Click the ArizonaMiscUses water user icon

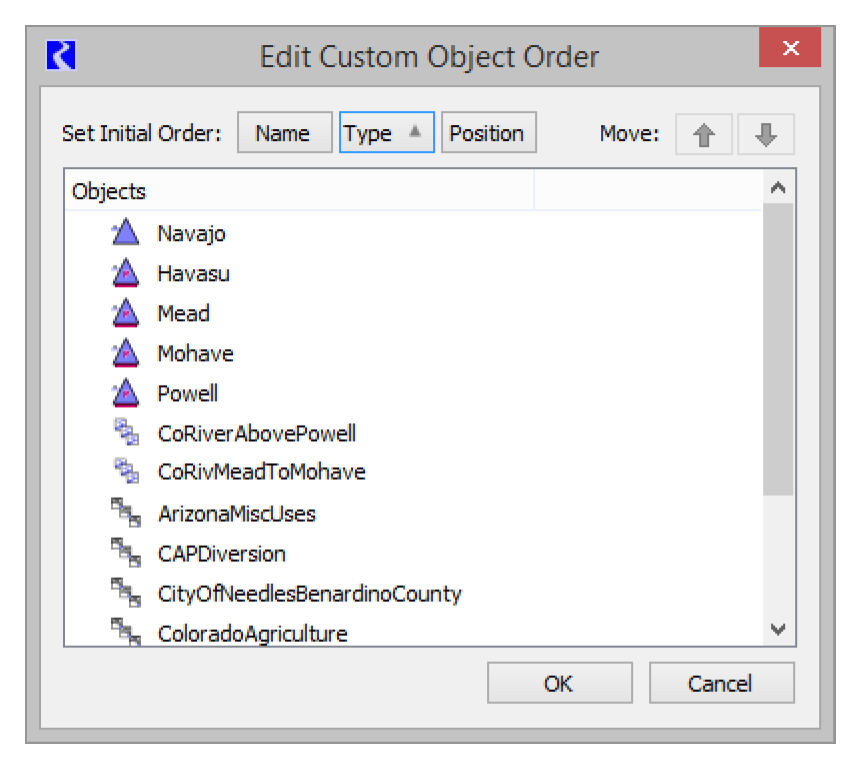coord(124,514)
